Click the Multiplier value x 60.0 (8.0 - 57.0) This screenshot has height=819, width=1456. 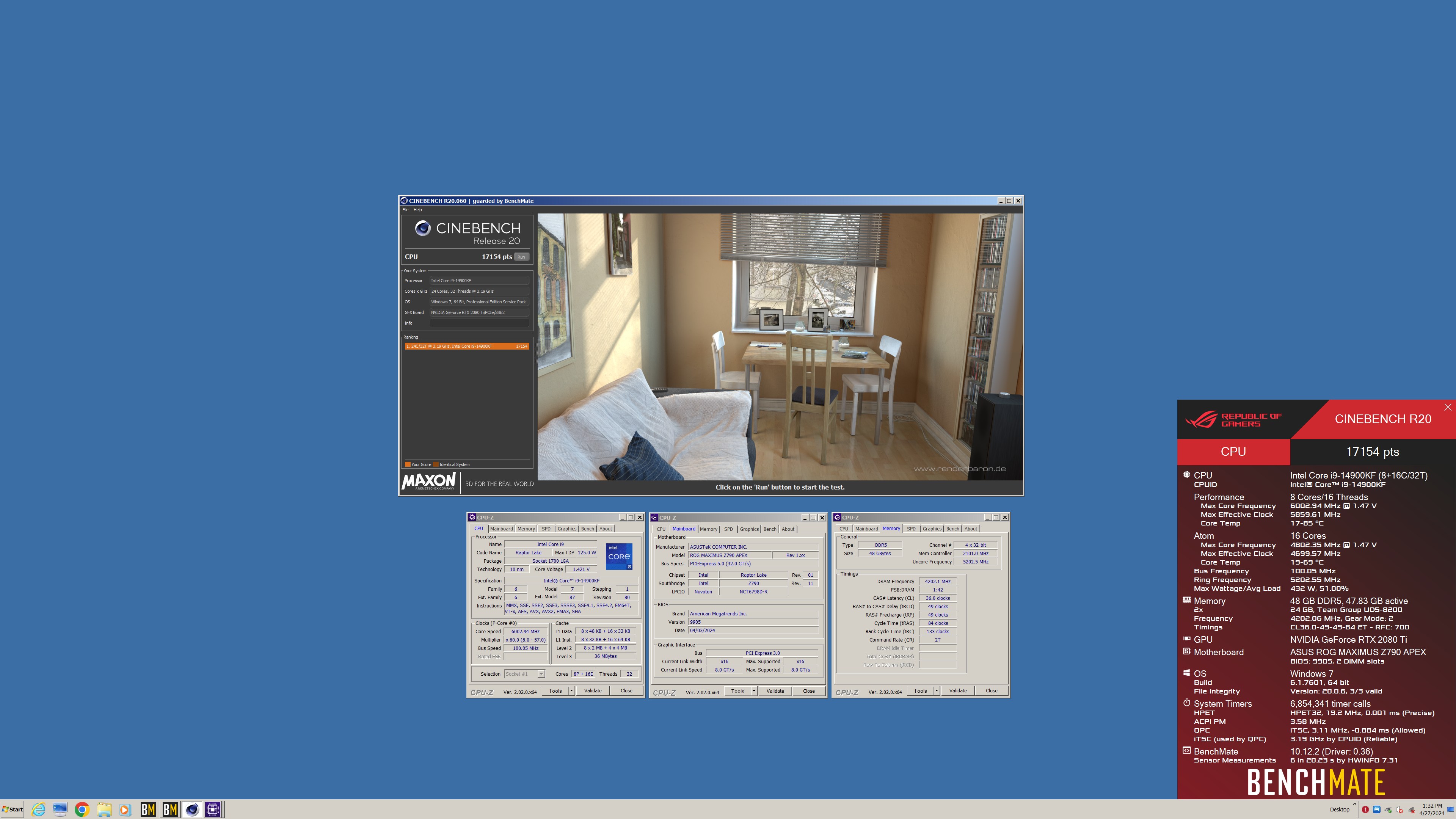526,640
